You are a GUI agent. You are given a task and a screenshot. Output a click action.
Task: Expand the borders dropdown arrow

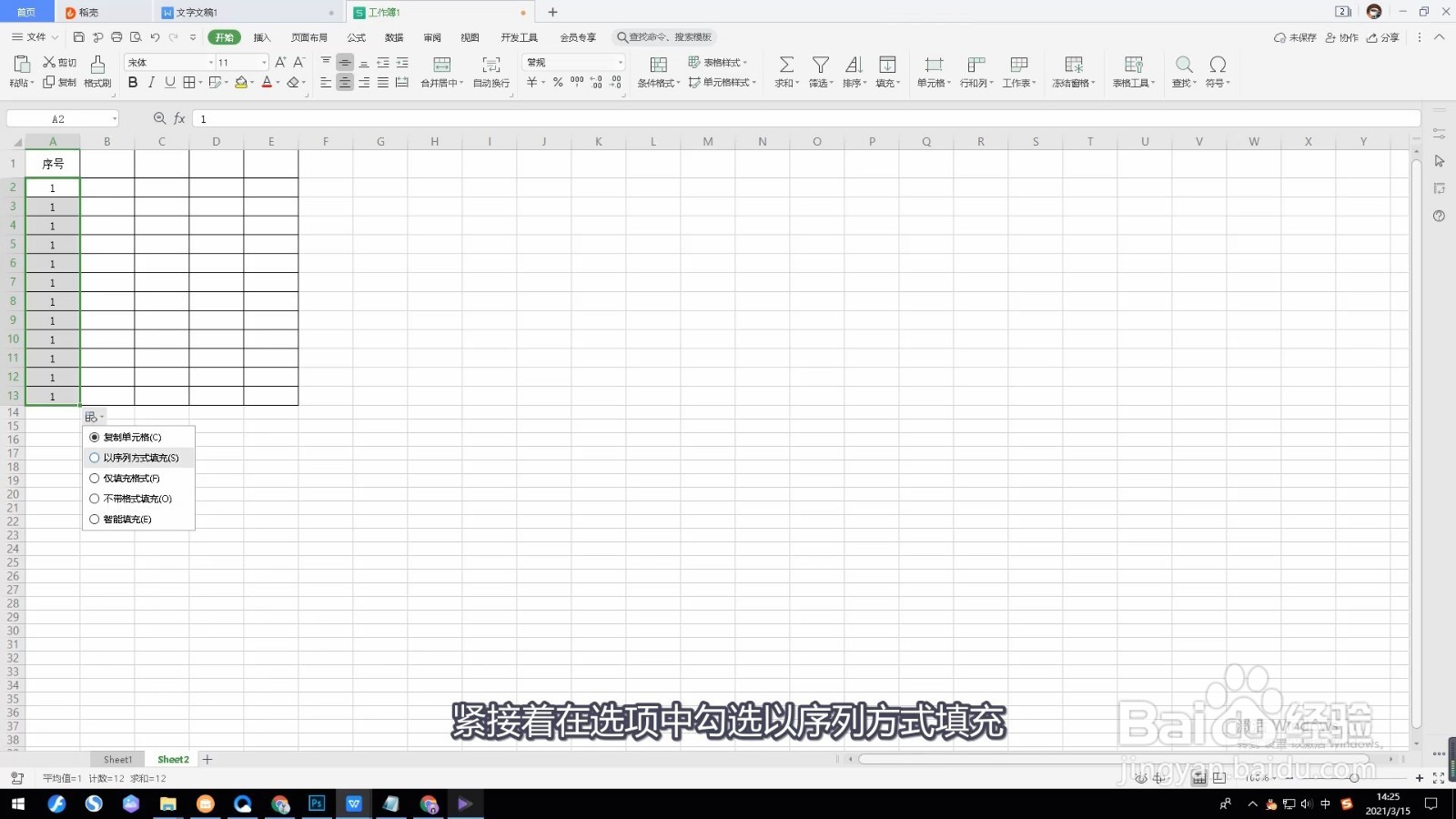(x=200, y=83)
